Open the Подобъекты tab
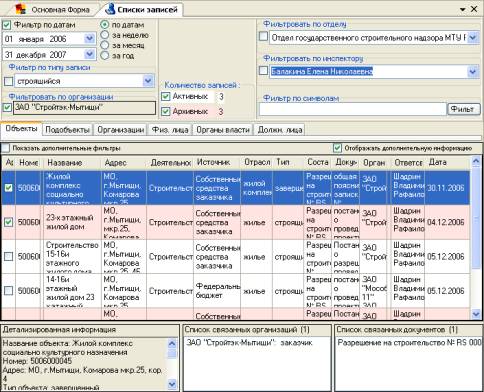Screen dimensions: 484x392 [x=67, y=130]
